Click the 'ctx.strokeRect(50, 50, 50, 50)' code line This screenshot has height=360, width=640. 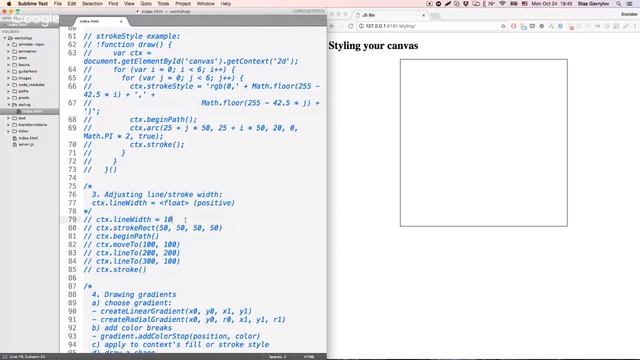point(153,228)
